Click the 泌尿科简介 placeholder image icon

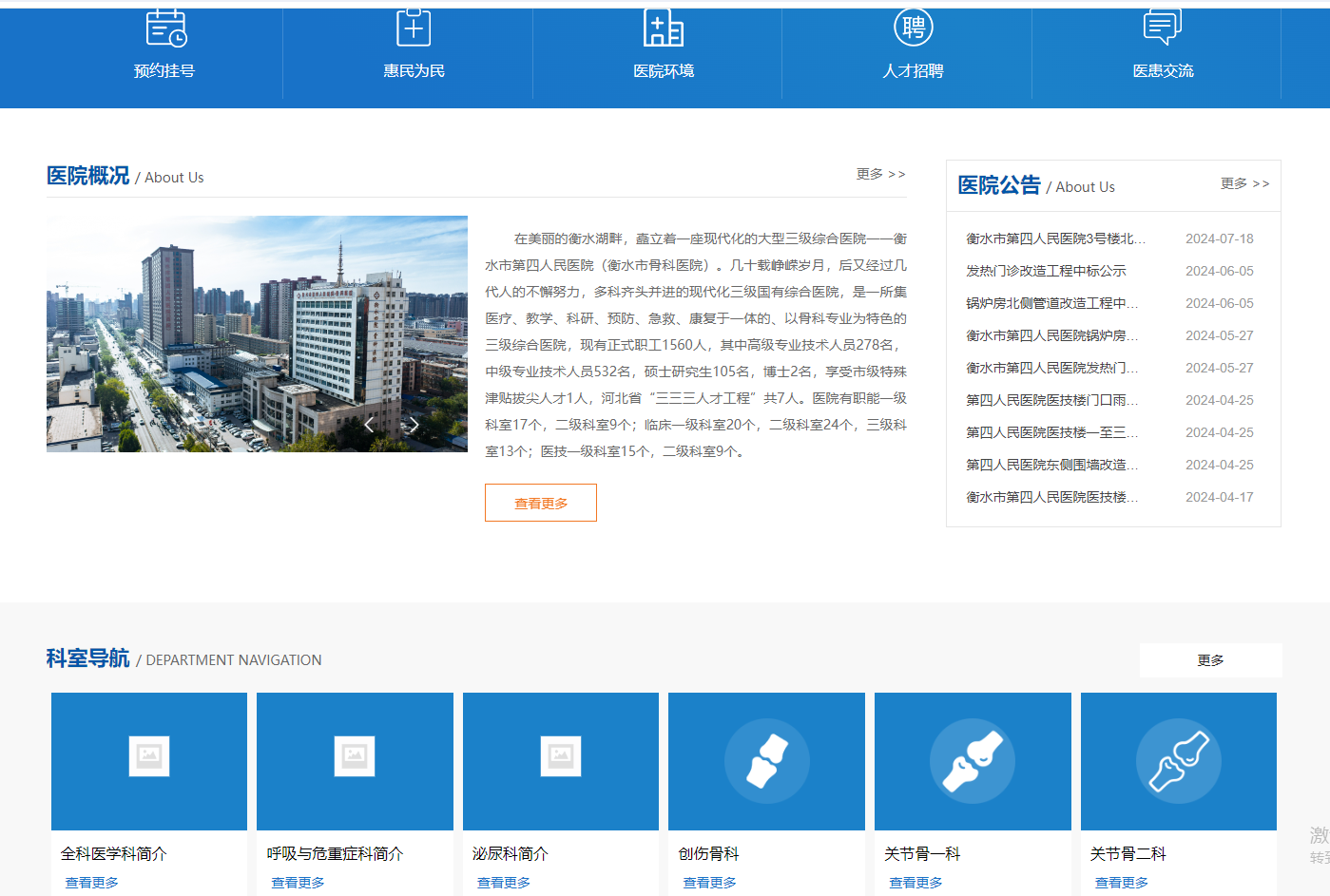[x=561, y=756]
